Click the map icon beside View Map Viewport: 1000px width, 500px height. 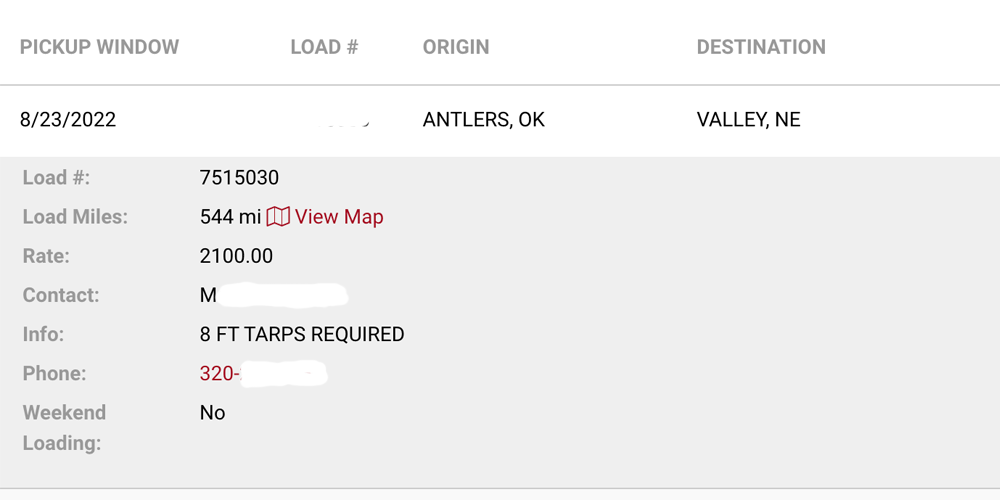278,217
